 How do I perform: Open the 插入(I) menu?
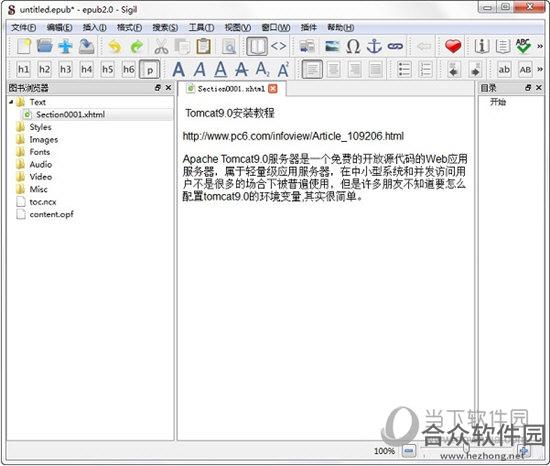tap(94, 27)
